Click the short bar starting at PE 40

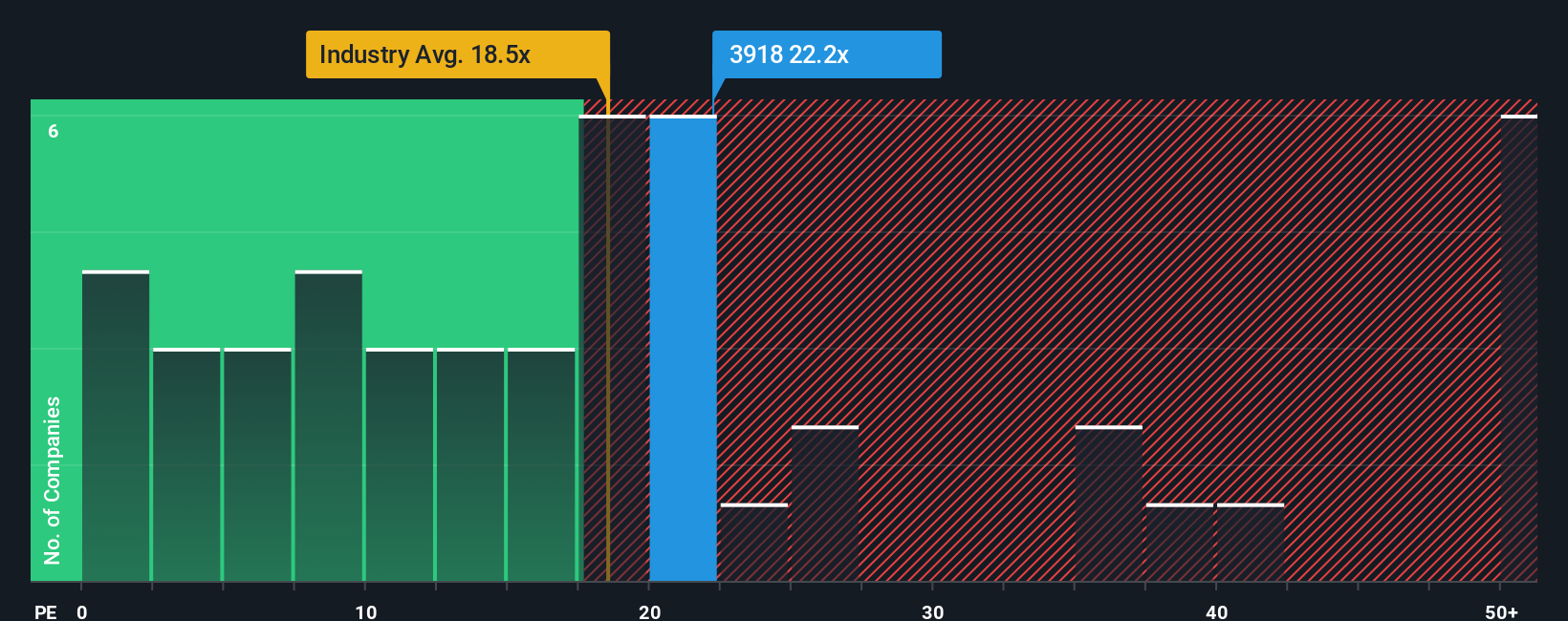pos(1251,543)
